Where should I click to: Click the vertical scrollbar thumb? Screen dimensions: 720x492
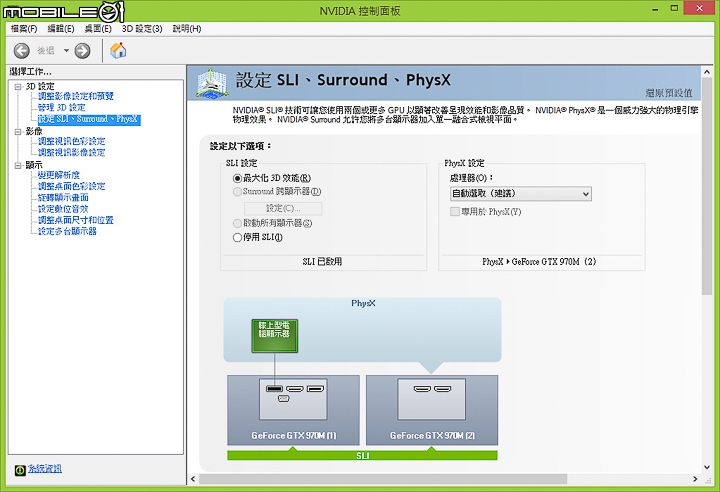pos(707,187)
